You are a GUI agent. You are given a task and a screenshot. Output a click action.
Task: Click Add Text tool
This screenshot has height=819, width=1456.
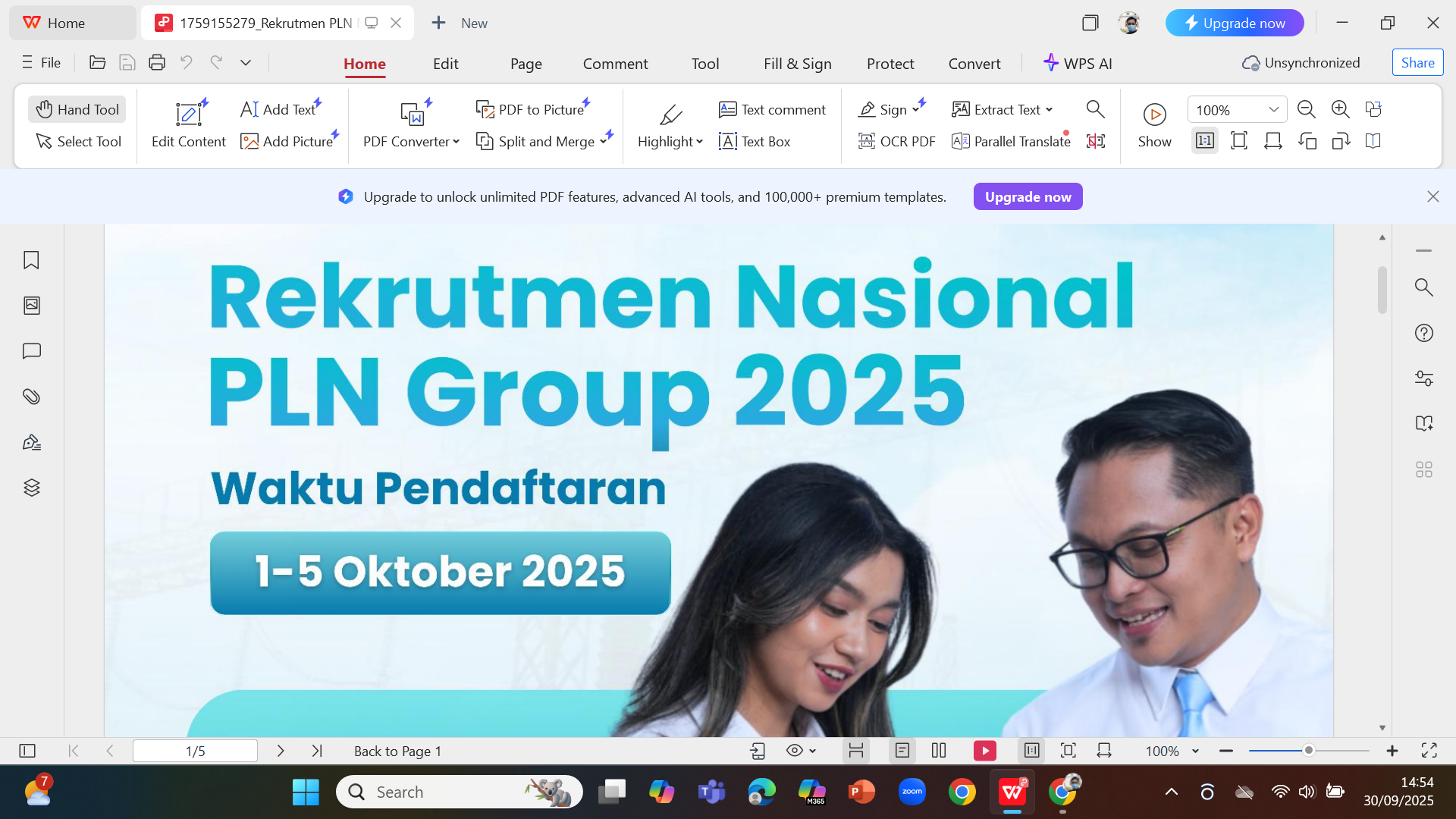[278, 109]
